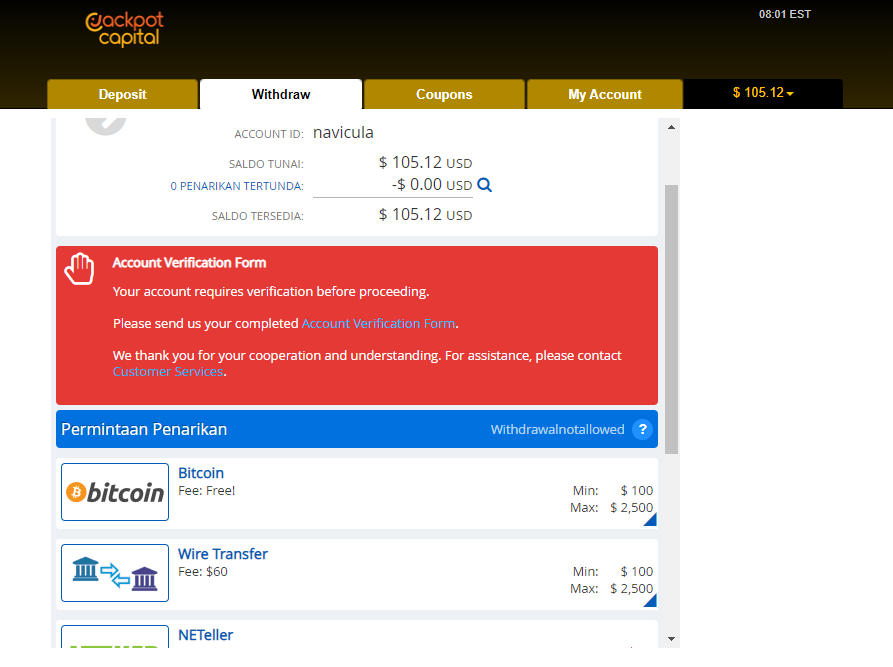Open the account balance dropdown showing $105.12
The width and height of the screenshot is (893, 667).
click(763, 93)
